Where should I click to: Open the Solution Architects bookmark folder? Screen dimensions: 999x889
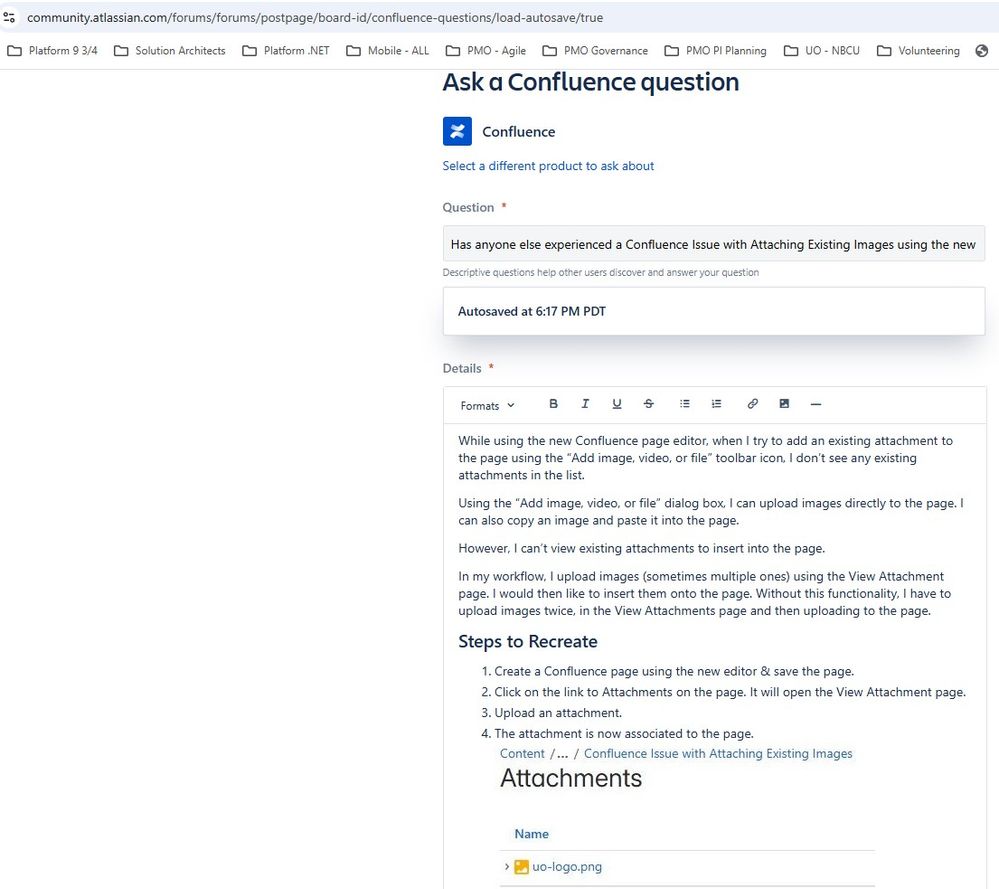pos(169,51)
